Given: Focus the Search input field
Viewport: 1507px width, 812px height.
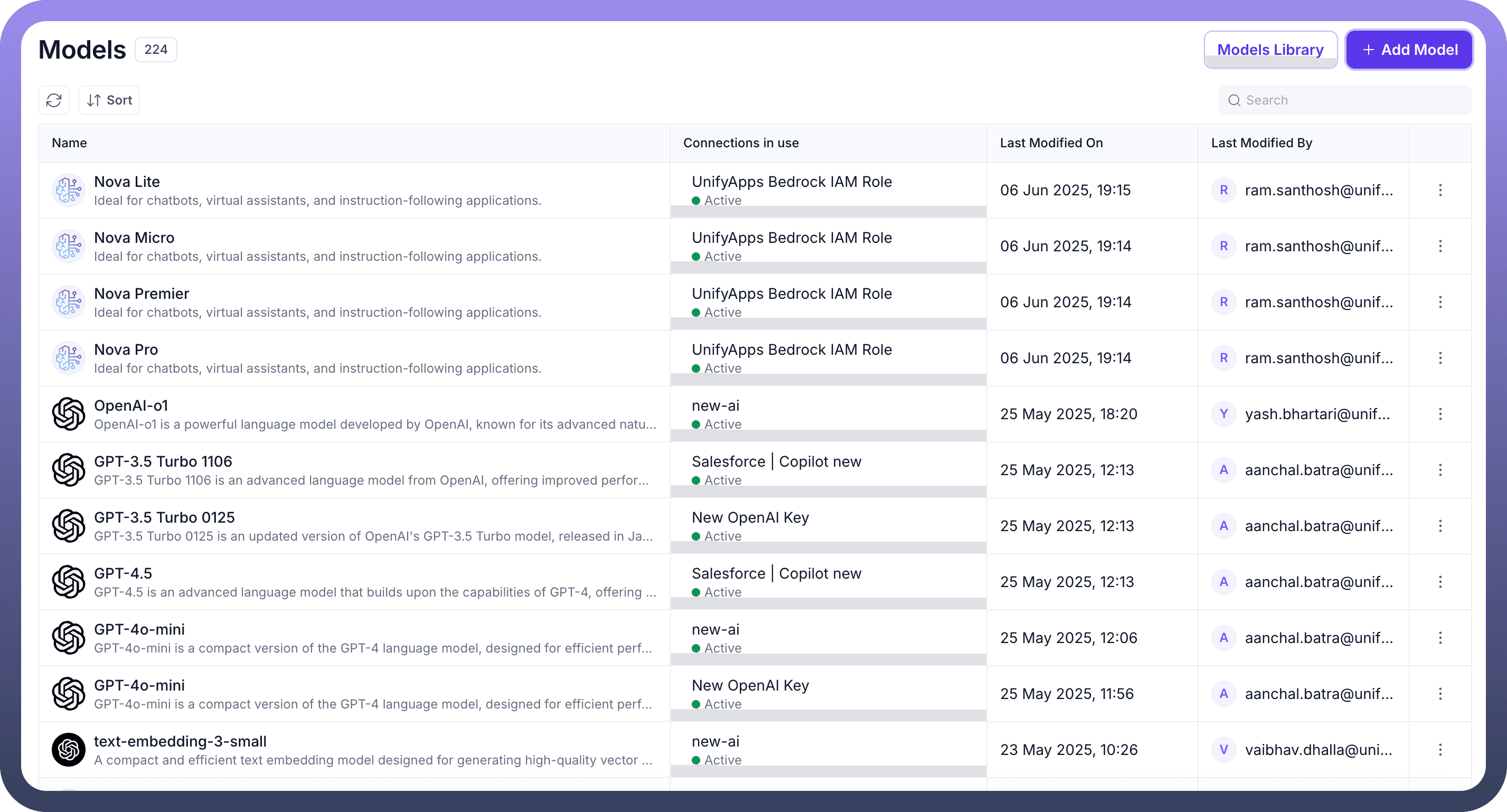Looking at the screenshot, I should tap(1351, 100).
